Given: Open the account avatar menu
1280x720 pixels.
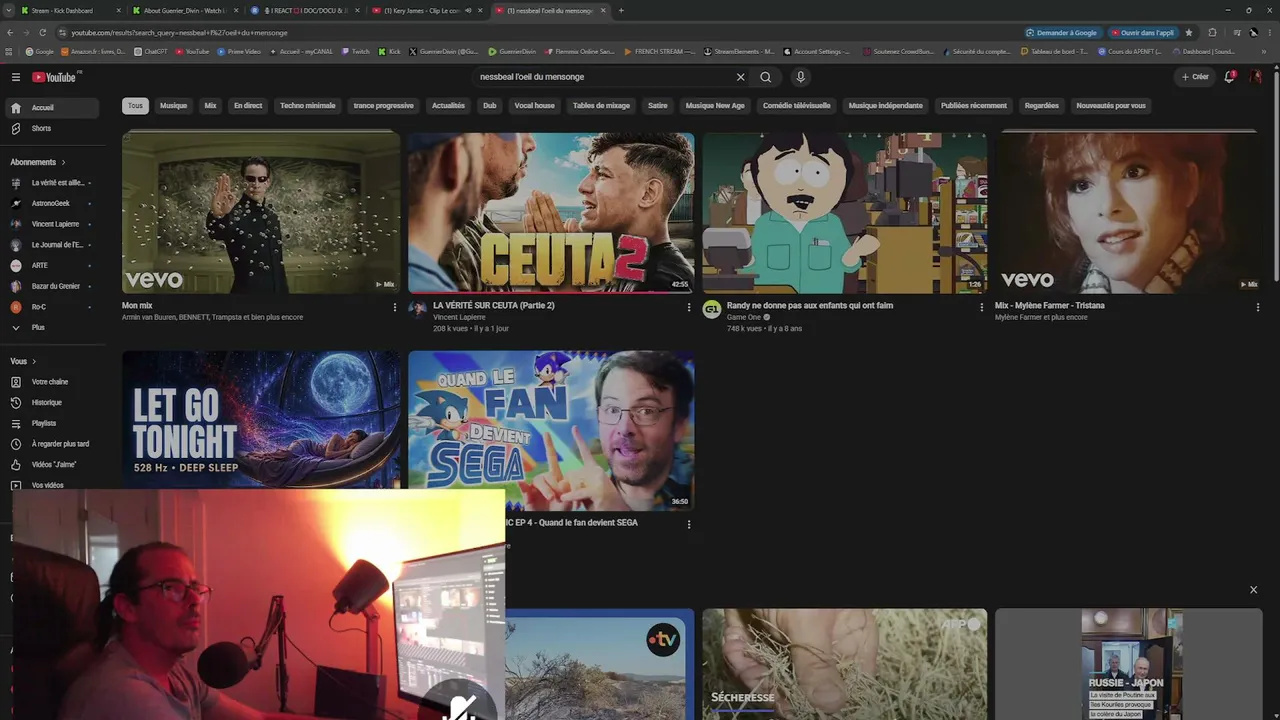Looking at the screenshot, I should 1256,77.
